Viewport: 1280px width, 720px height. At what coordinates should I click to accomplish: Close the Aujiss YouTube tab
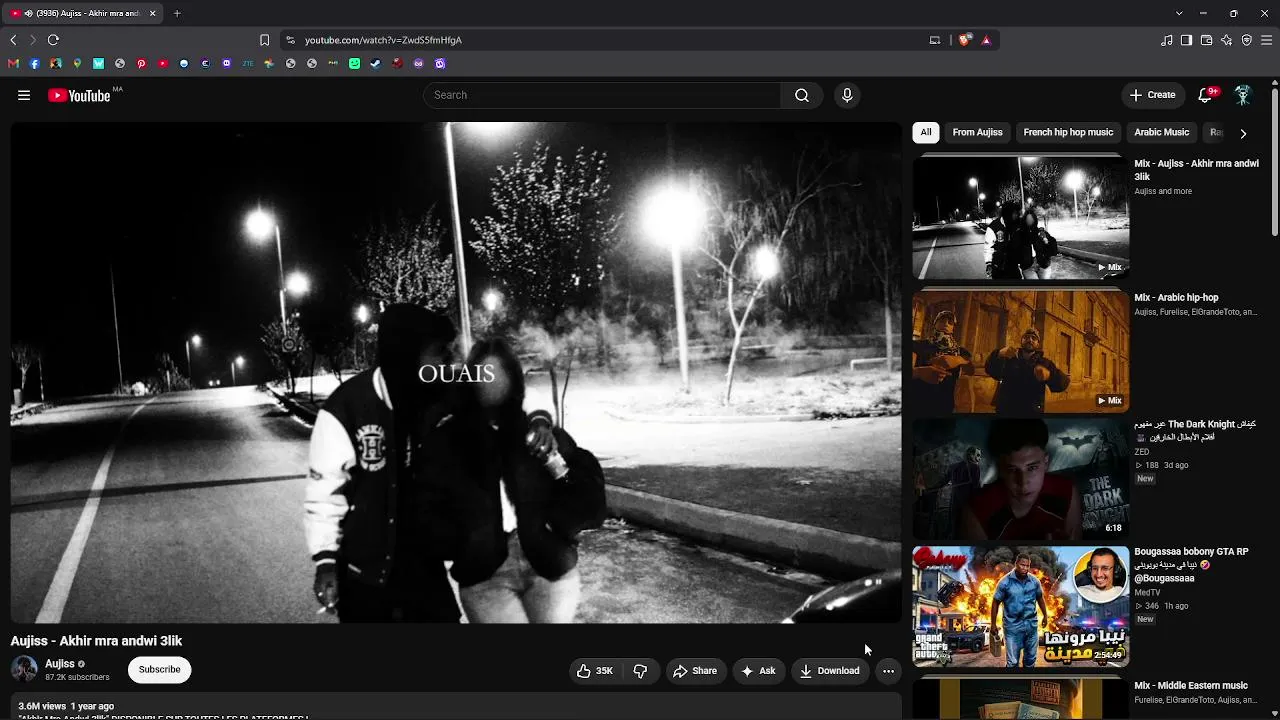(x=152, y=13)
